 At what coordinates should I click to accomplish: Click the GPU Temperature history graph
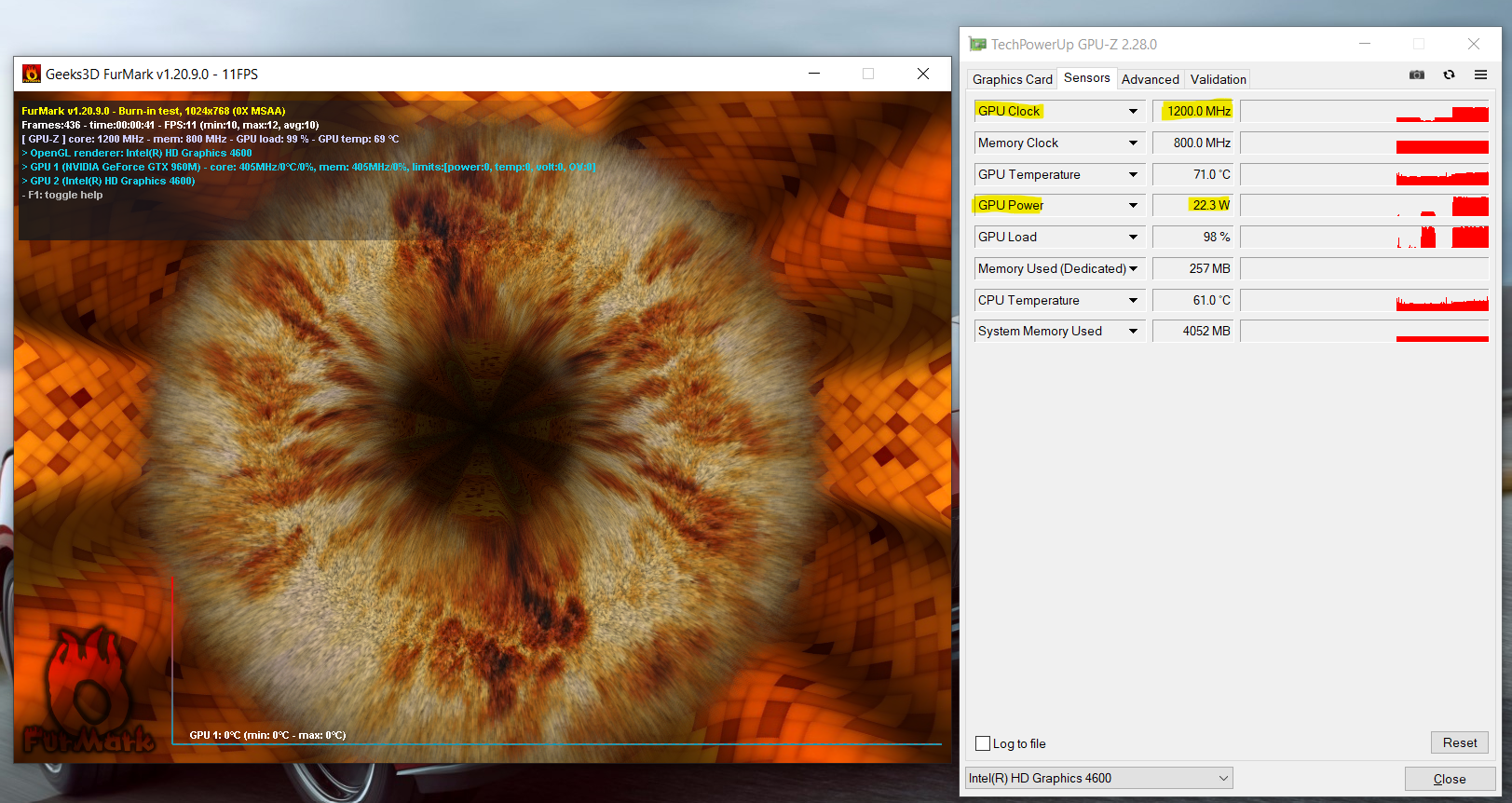point(1365,174)
